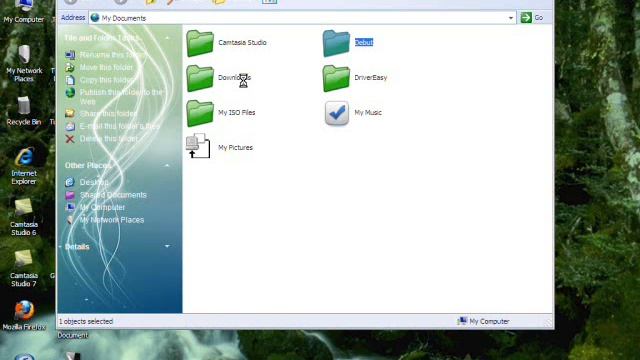Click the highlighted Debut folder name
The width and height of the screenshot is (640, 360).
point(364,42)
